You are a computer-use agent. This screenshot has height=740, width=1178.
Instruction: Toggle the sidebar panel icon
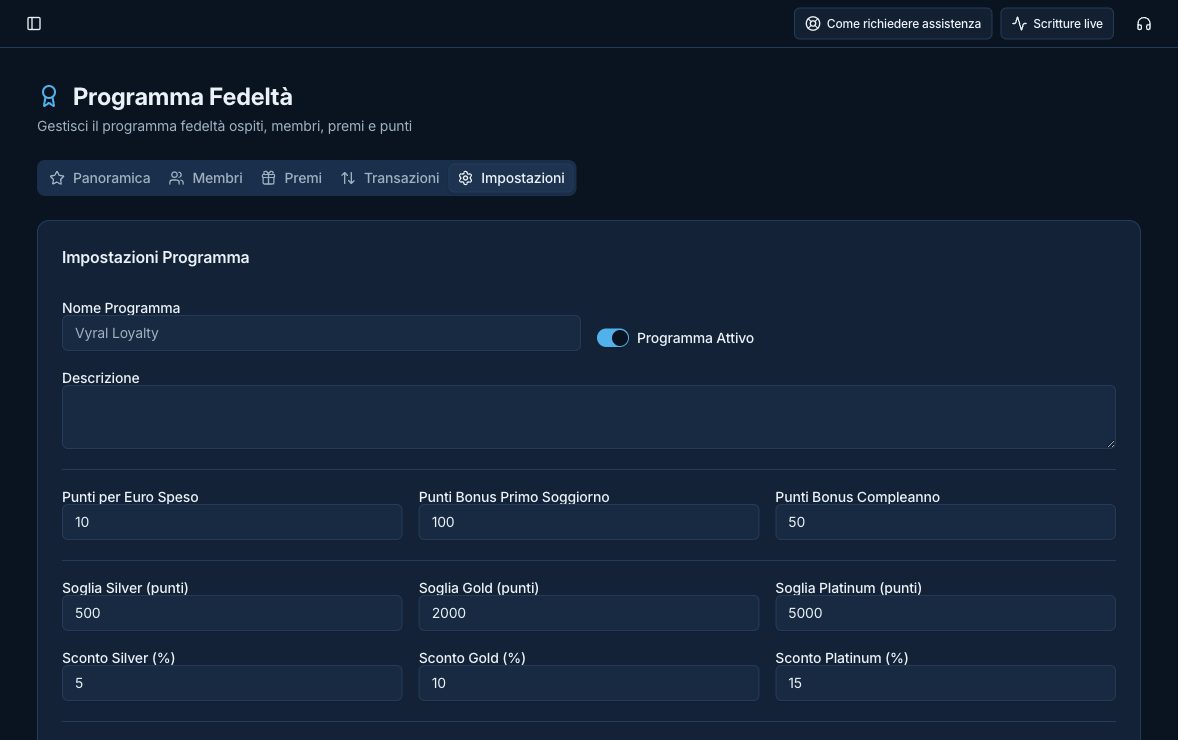[34, 23]
